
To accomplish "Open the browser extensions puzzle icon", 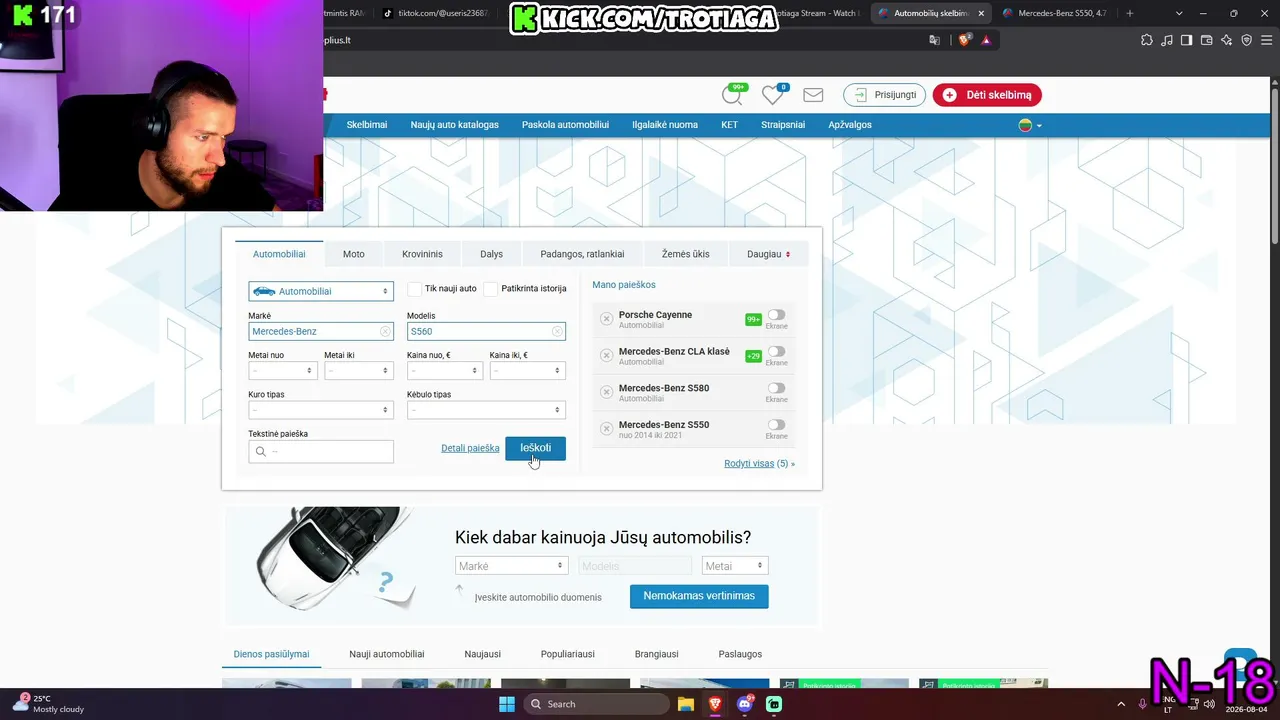I will pyautogui.click(x=1147, y=40).
